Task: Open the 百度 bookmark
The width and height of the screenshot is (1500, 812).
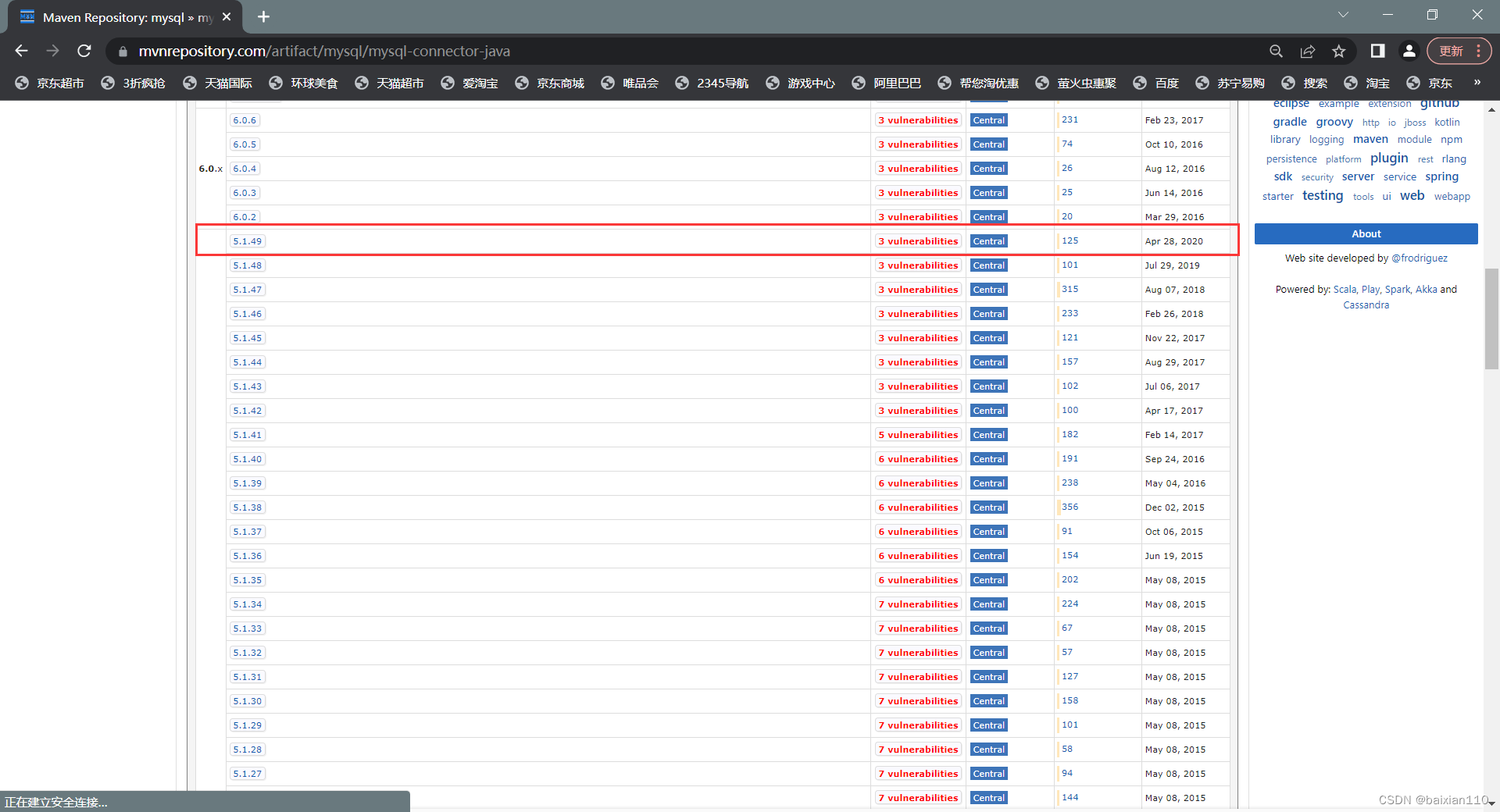Action: point(1155,83)
